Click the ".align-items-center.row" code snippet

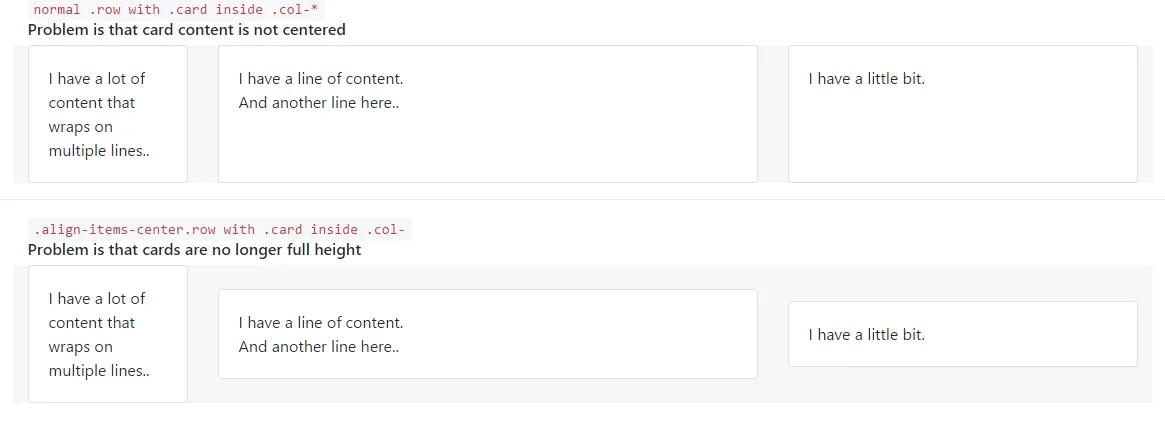pos(220,230)
